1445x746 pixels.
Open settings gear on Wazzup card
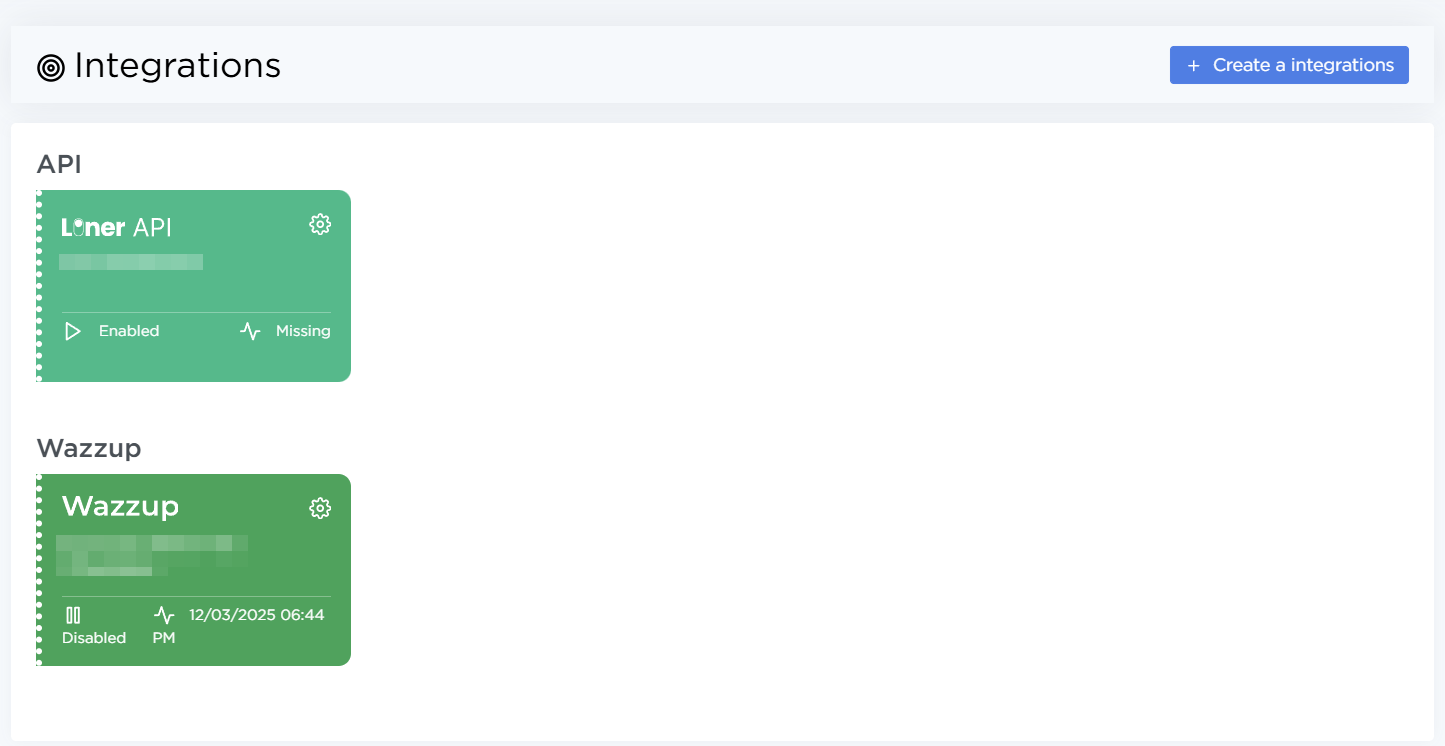320,508
